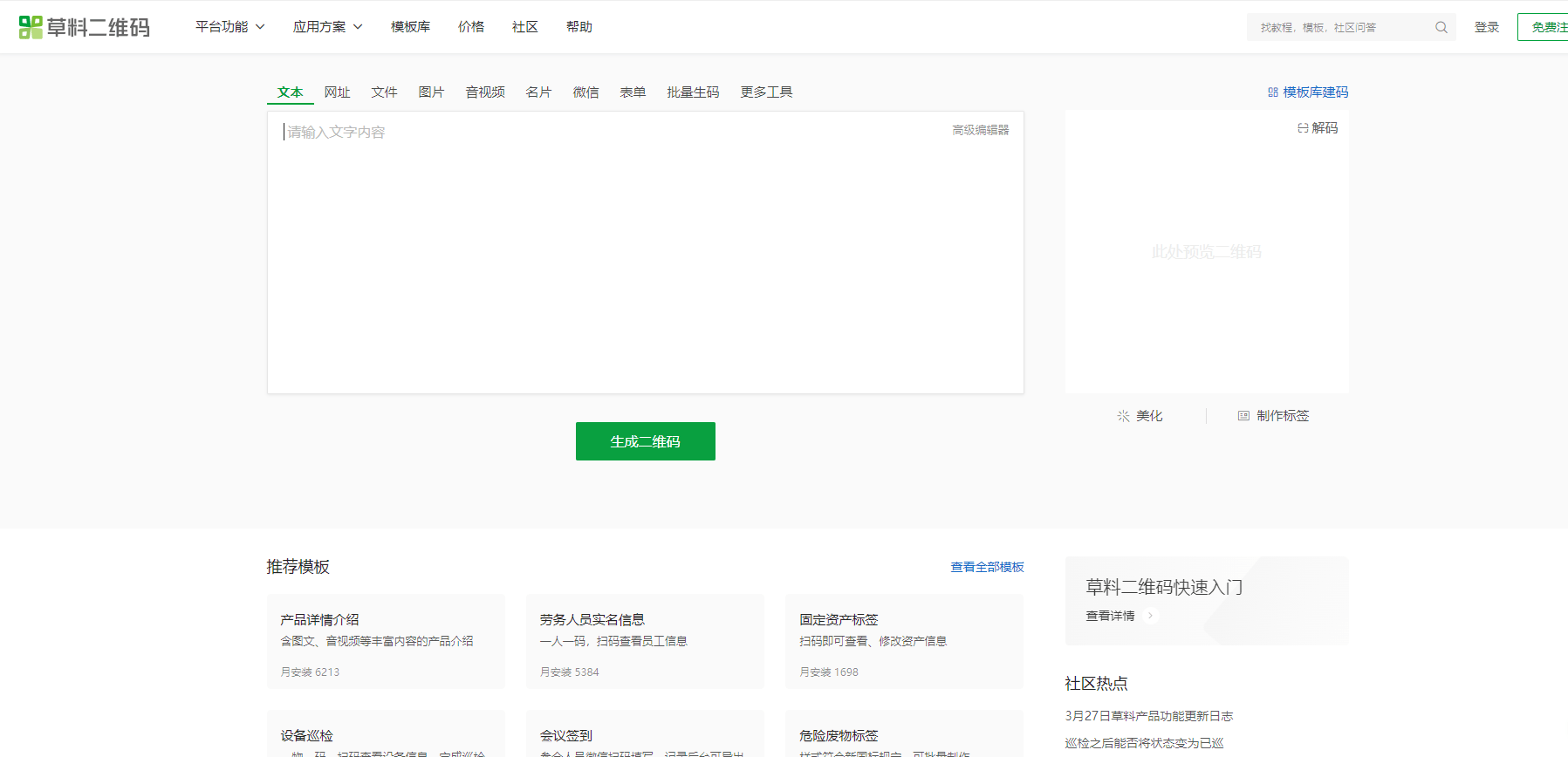Image resolution: width=1568 pixels, height=757 pixels.
Task: Open the 模板库 menu item
Action: 410,27
